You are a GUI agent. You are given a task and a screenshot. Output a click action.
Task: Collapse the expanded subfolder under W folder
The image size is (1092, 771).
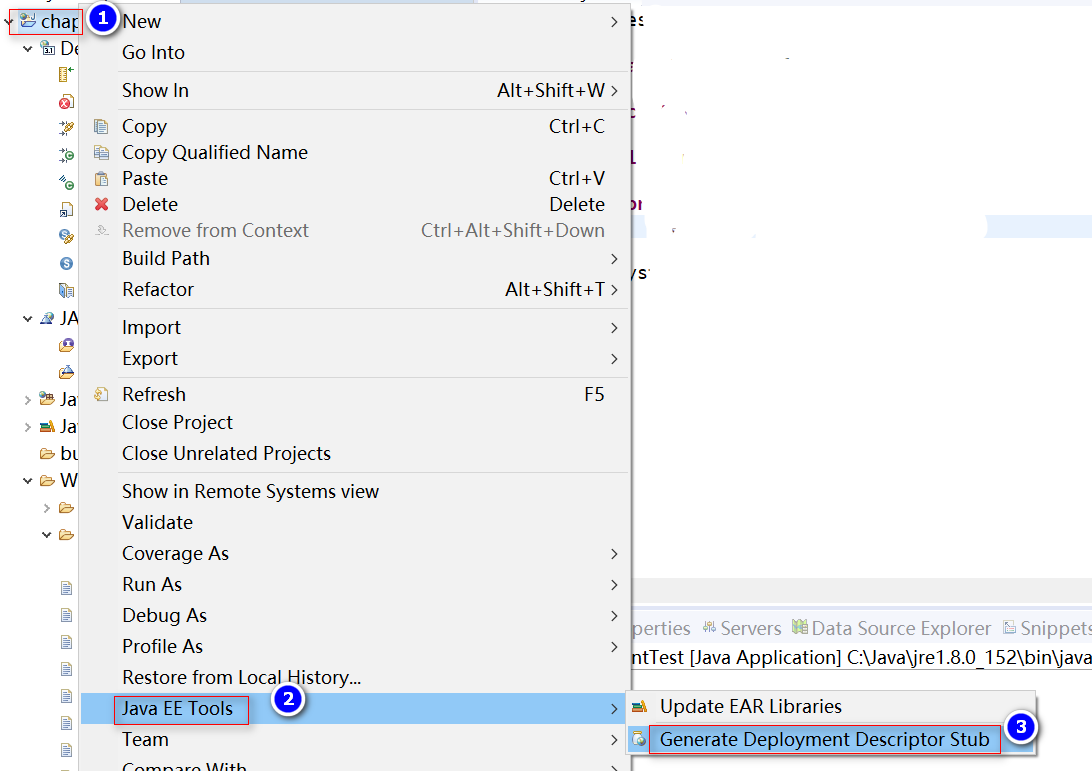(47, 535)
